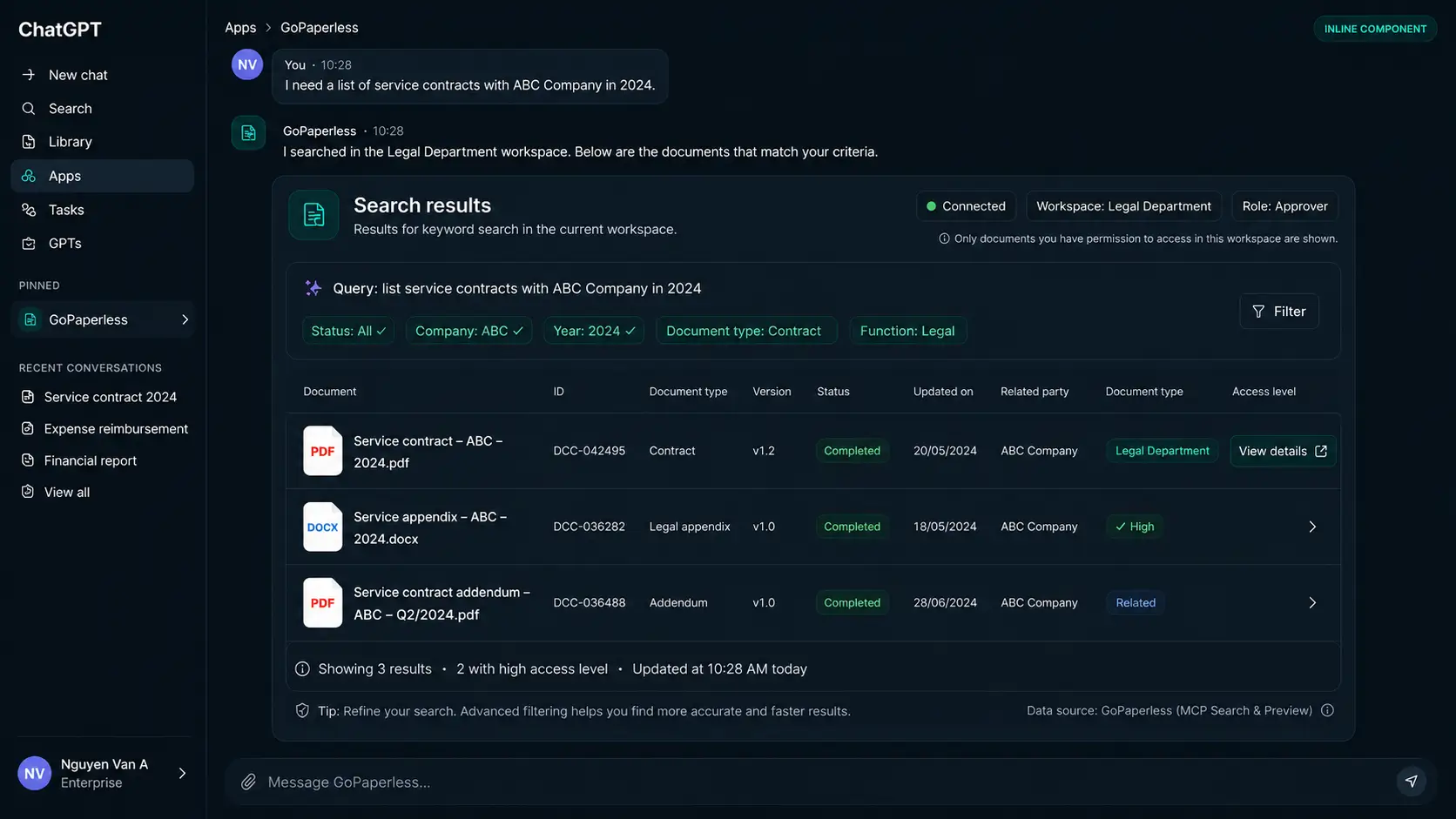Open the Role: Approver selector

1284,206
